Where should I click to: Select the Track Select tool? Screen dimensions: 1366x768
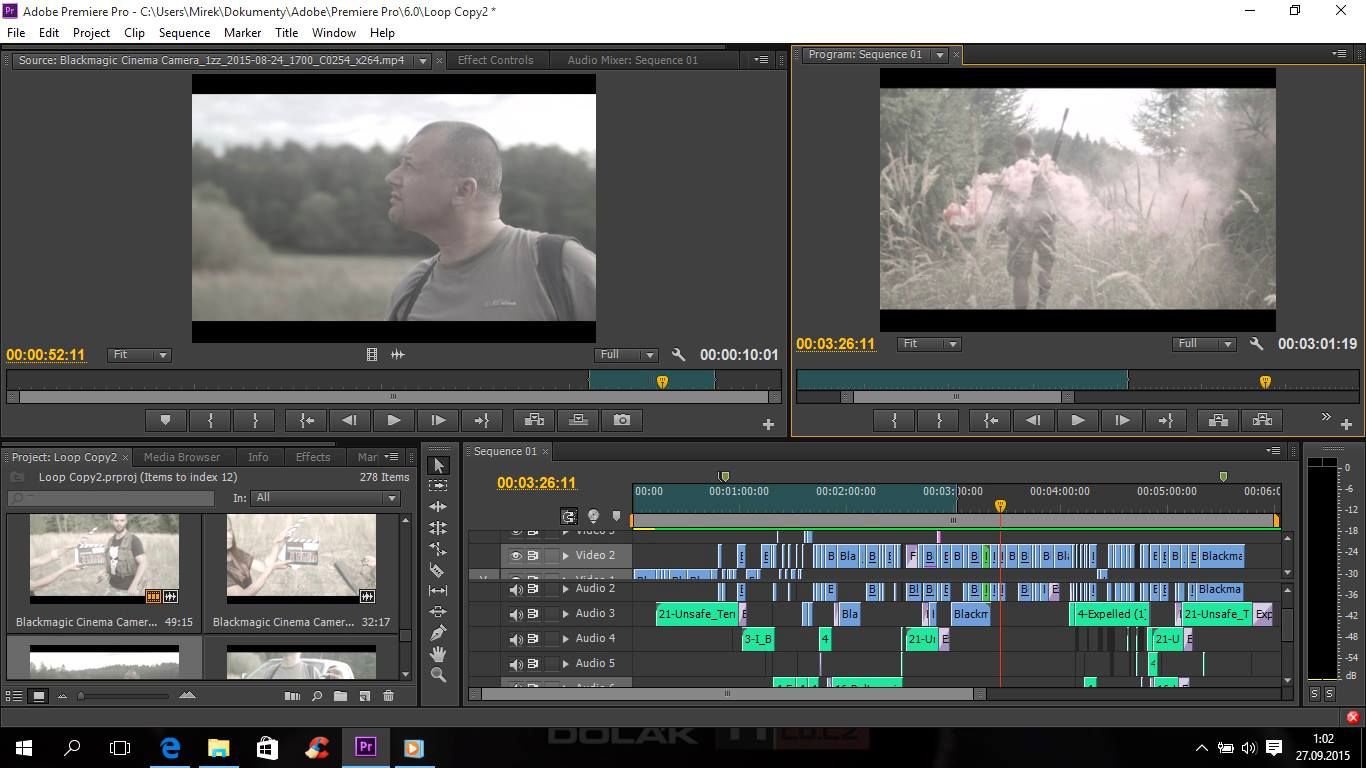438,486
